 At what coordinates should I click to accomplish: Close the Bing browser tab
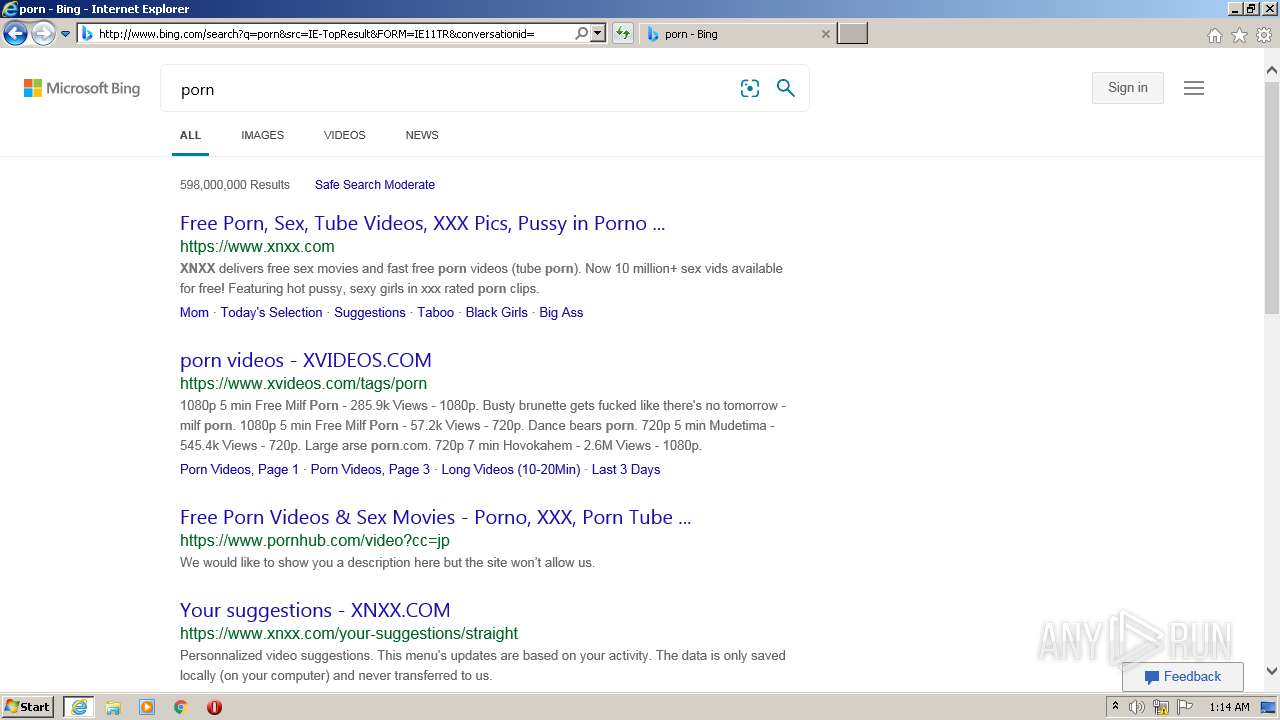click(825, 34)
